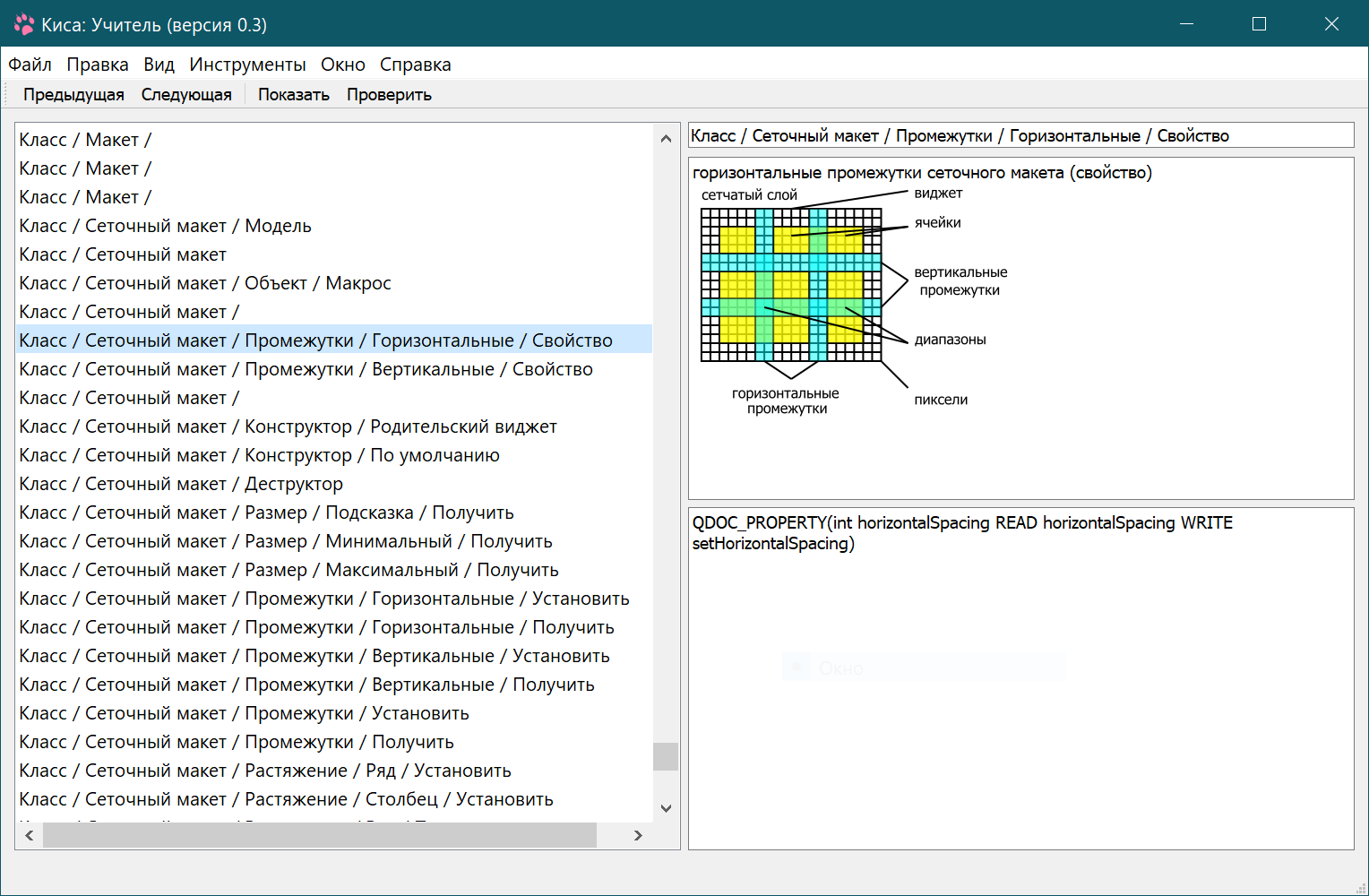This screenshot has height=896, width=1369.
Task: Select 'Сеточный макет / Модель' list item
Action: (166, 226)
